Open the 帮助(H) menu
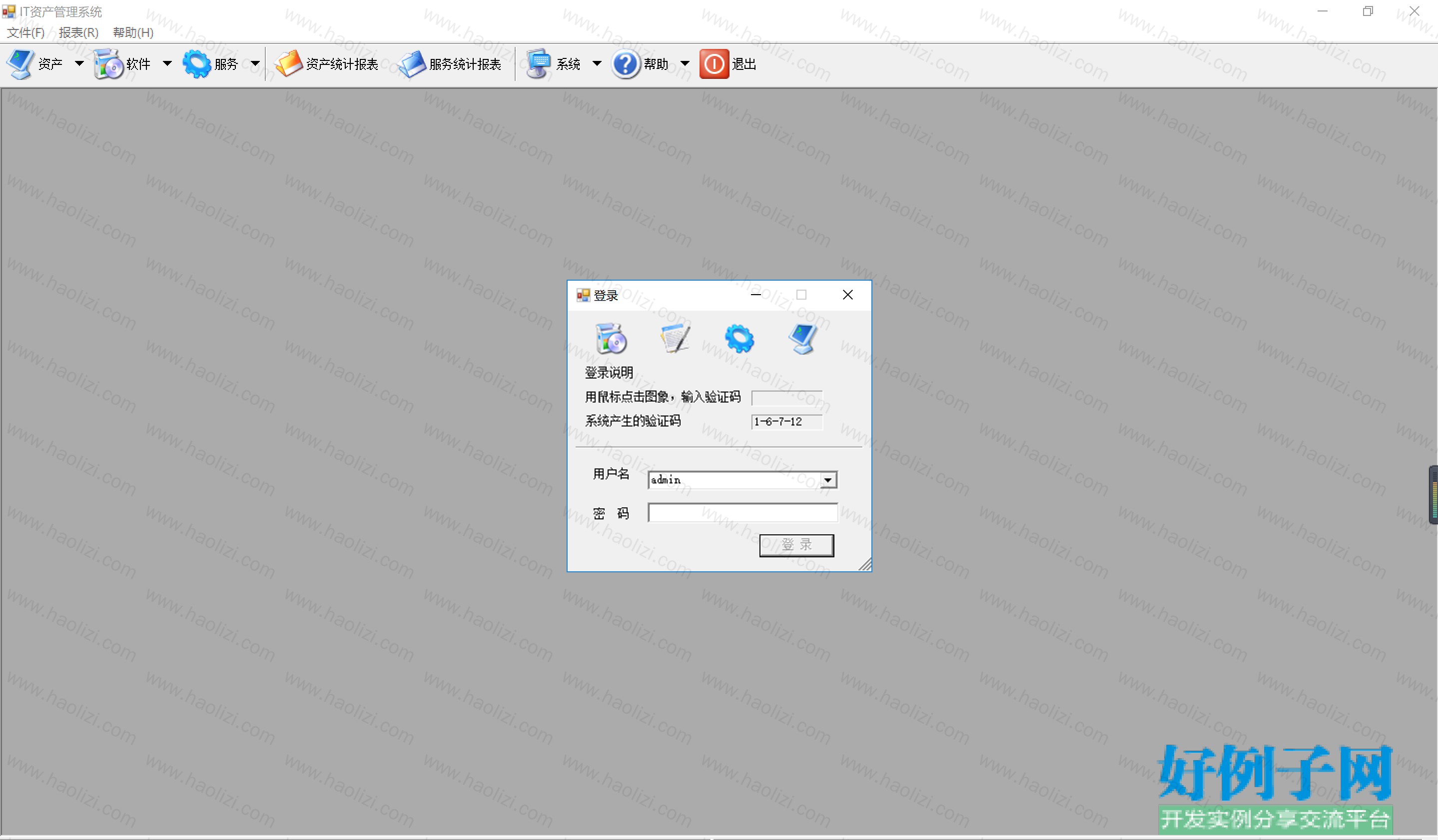 (x=133, y=32)
